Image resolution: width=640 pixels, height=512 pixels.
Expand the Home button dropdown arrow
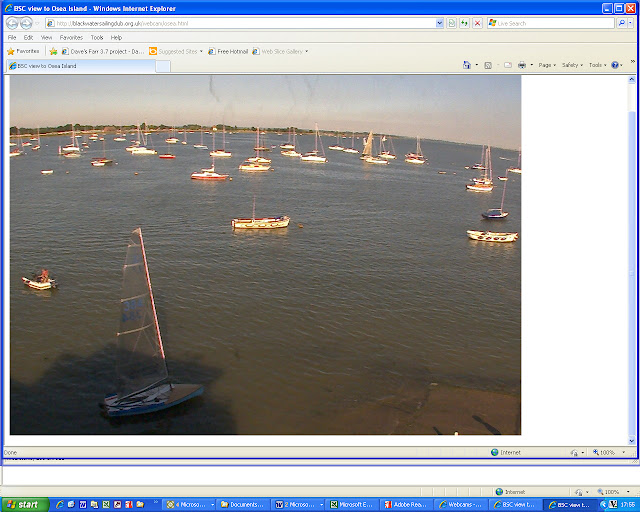[x=476, y=65]
